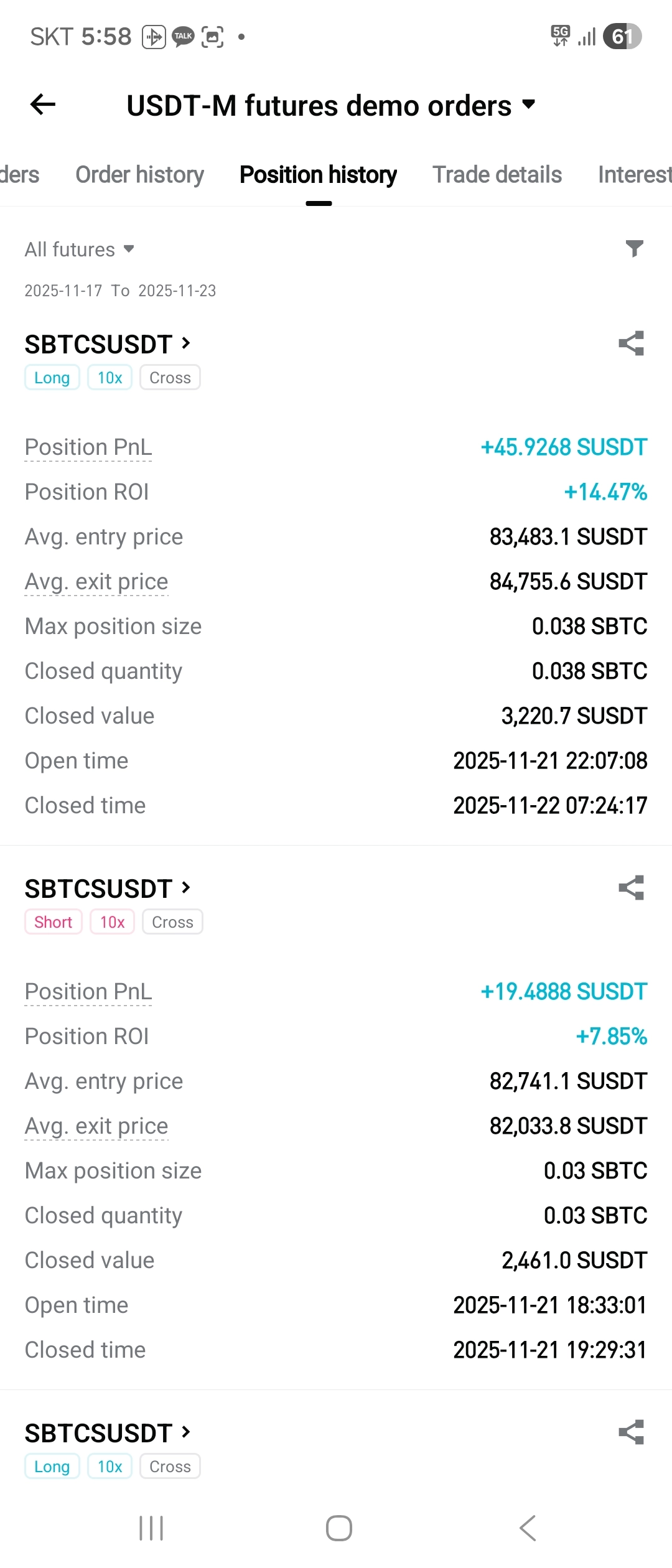Image resolution: width=672 pixels, height=1568 pixels.
Task: Open the All futures dropdown
Action: click(79, 250)
